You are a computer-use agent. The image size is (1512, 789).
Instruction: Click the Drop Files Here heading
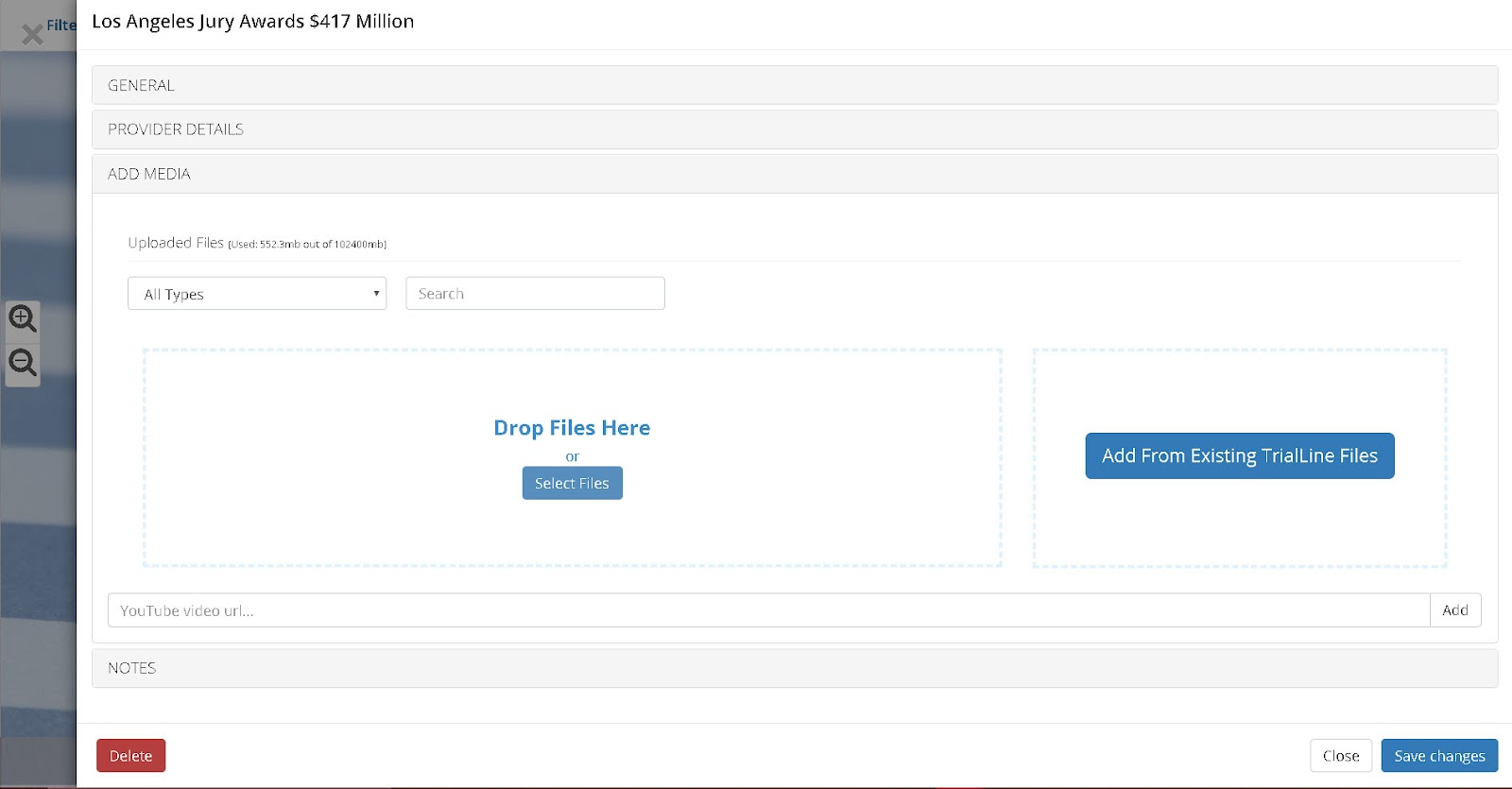click(572, 428)
